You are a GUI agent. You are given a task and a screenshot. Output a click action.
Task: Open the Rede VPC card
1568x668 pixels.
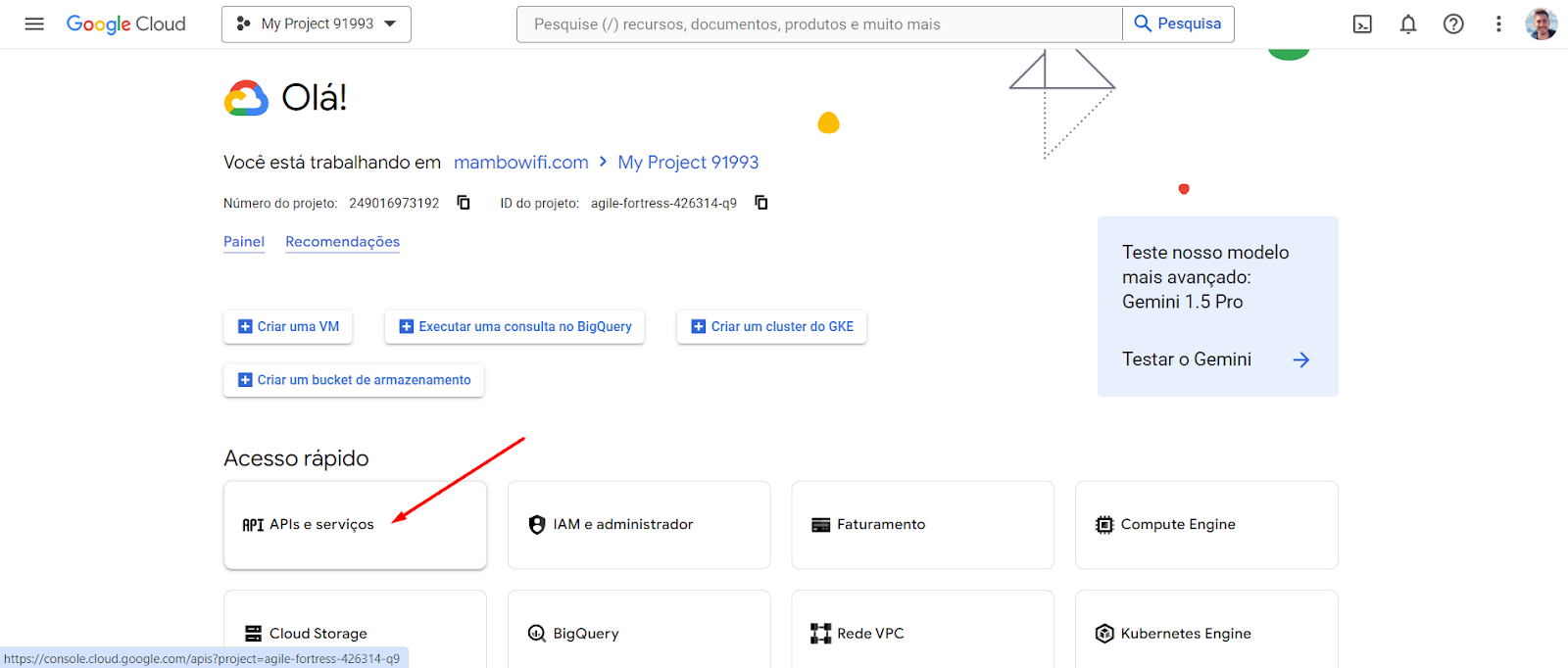(x=923, y=629)
